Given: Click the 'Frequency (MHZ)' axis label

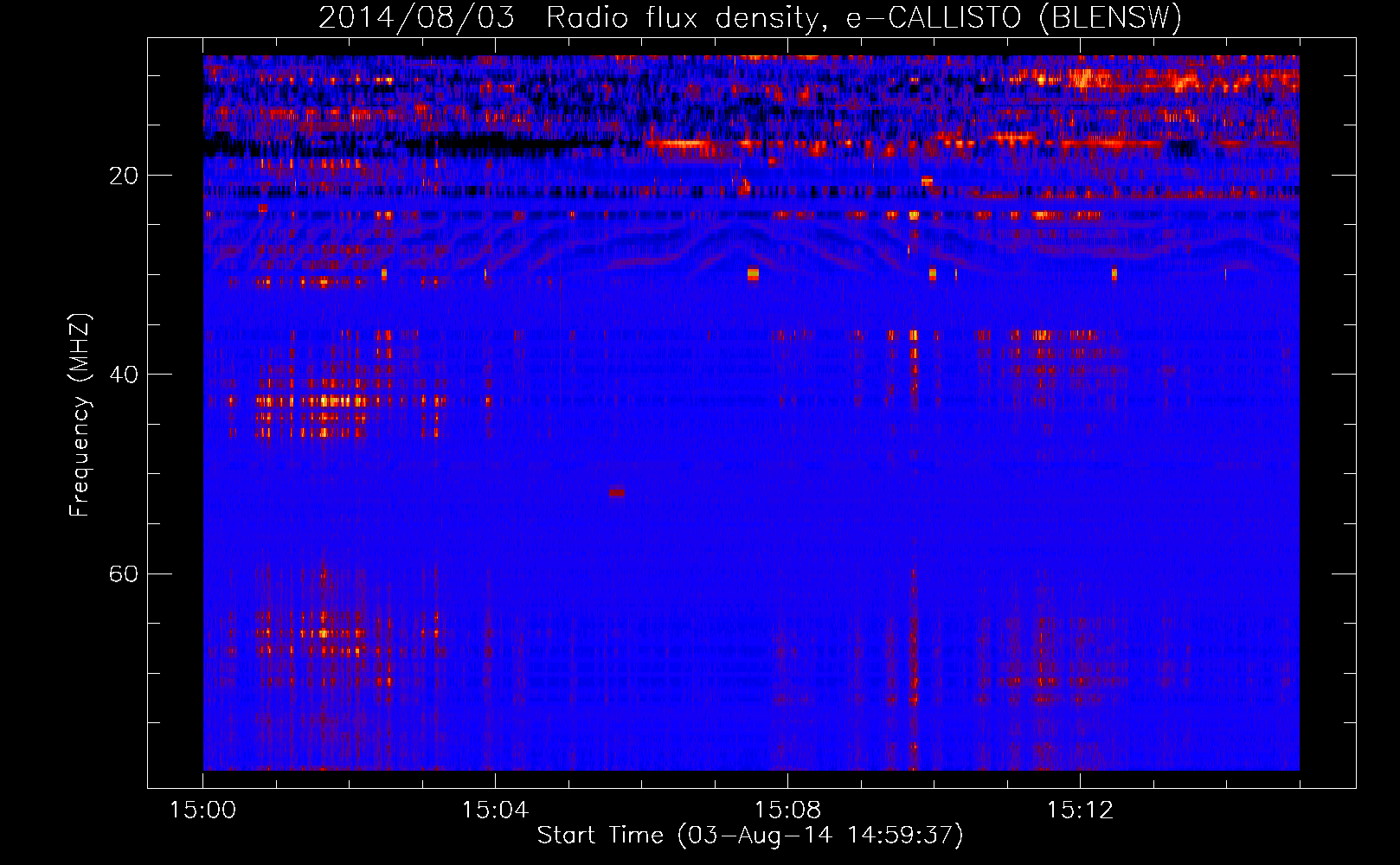Looking at the screenshot, I should tap(79, 415).
